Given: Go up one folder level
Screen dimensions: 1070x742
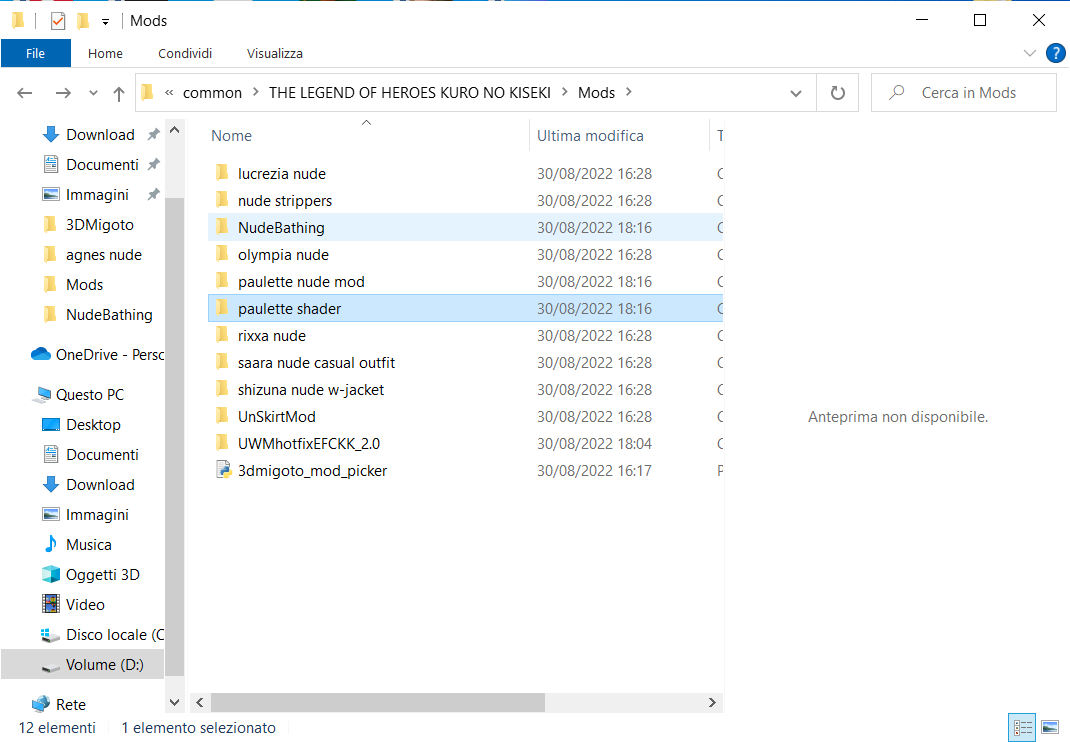Looking at the screenshot, I should tap(119, 94).
